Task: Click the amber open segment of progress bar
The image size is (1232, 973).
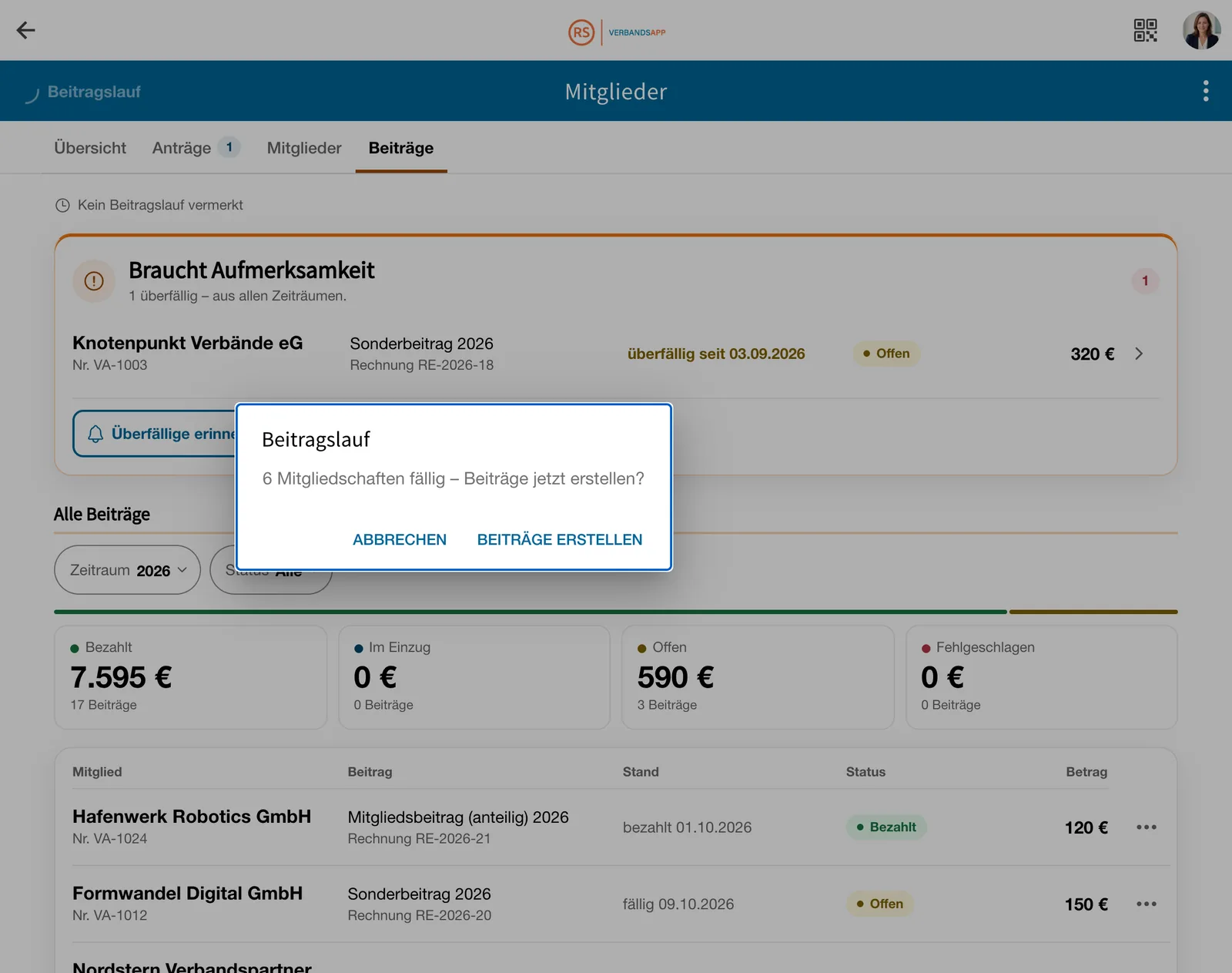Action: (1093, 612)
